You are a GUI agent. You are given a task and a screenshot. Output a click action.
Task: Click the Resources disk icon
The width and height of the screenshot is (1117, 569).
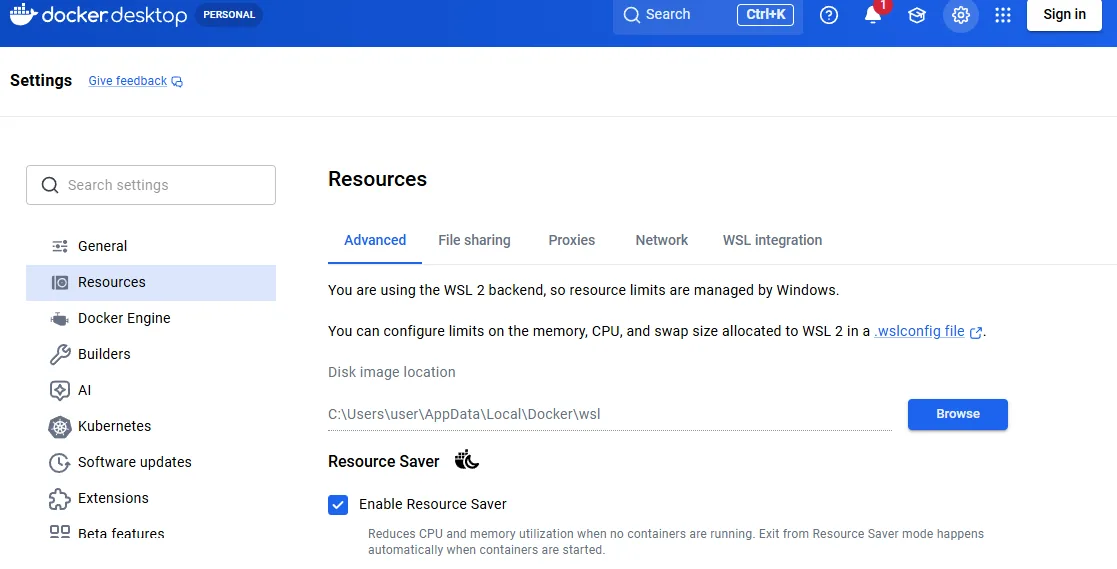coord(60,283)
